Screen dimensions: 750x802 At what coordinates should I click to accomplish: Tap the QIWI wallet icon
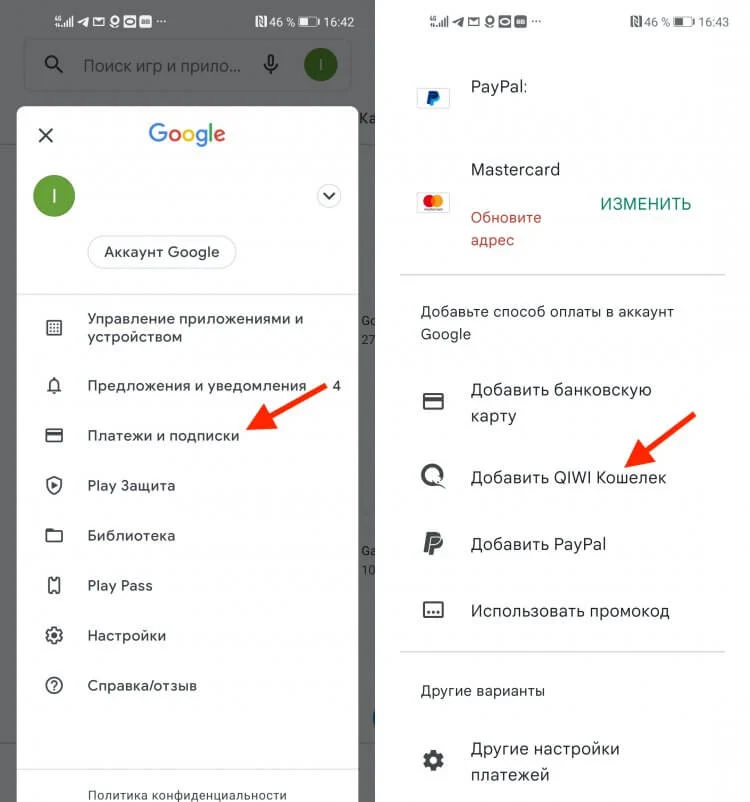(433, 476)
